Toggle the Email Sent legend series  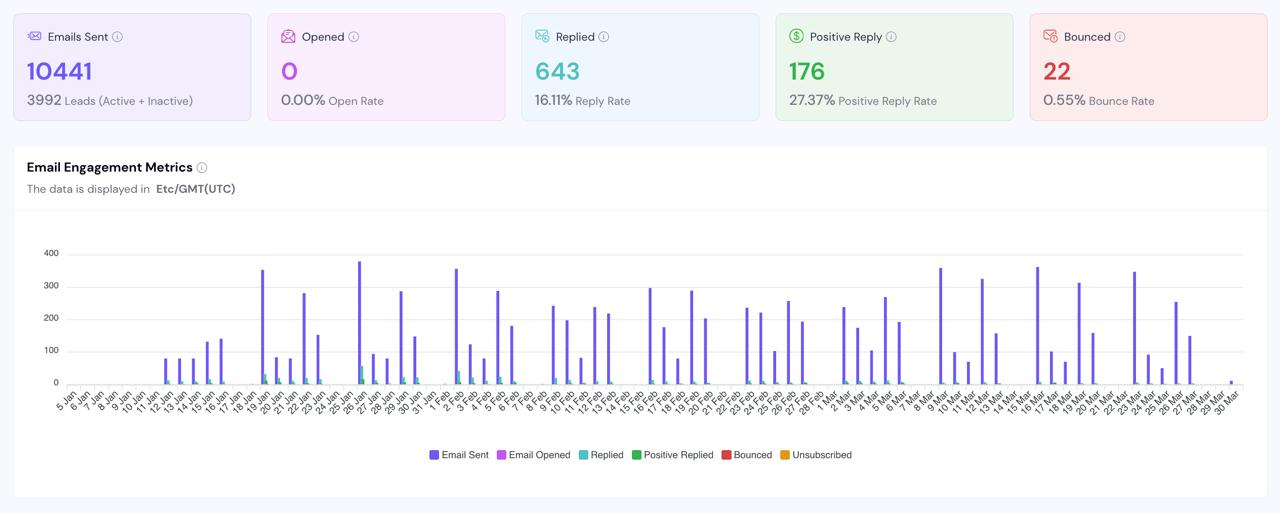459,455
